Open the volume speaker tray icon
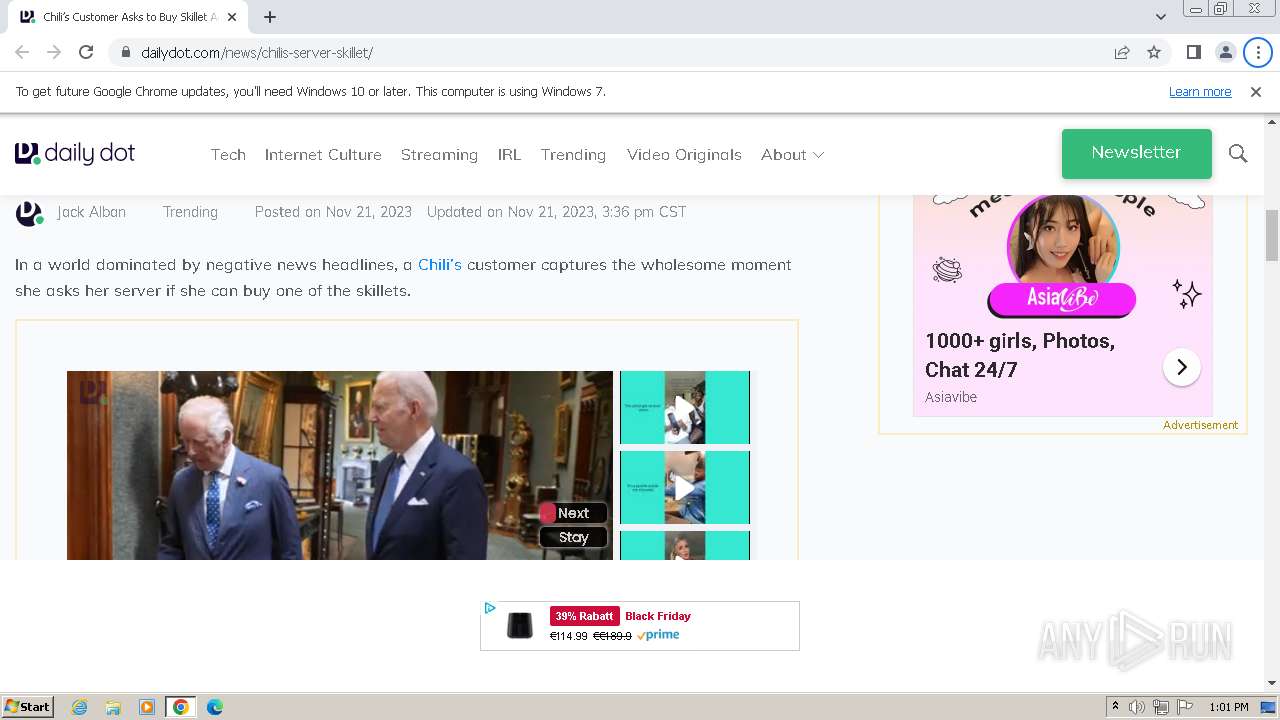This screenshot has height=720, width=1280. pyautogui.click(x=1137, y=707)
